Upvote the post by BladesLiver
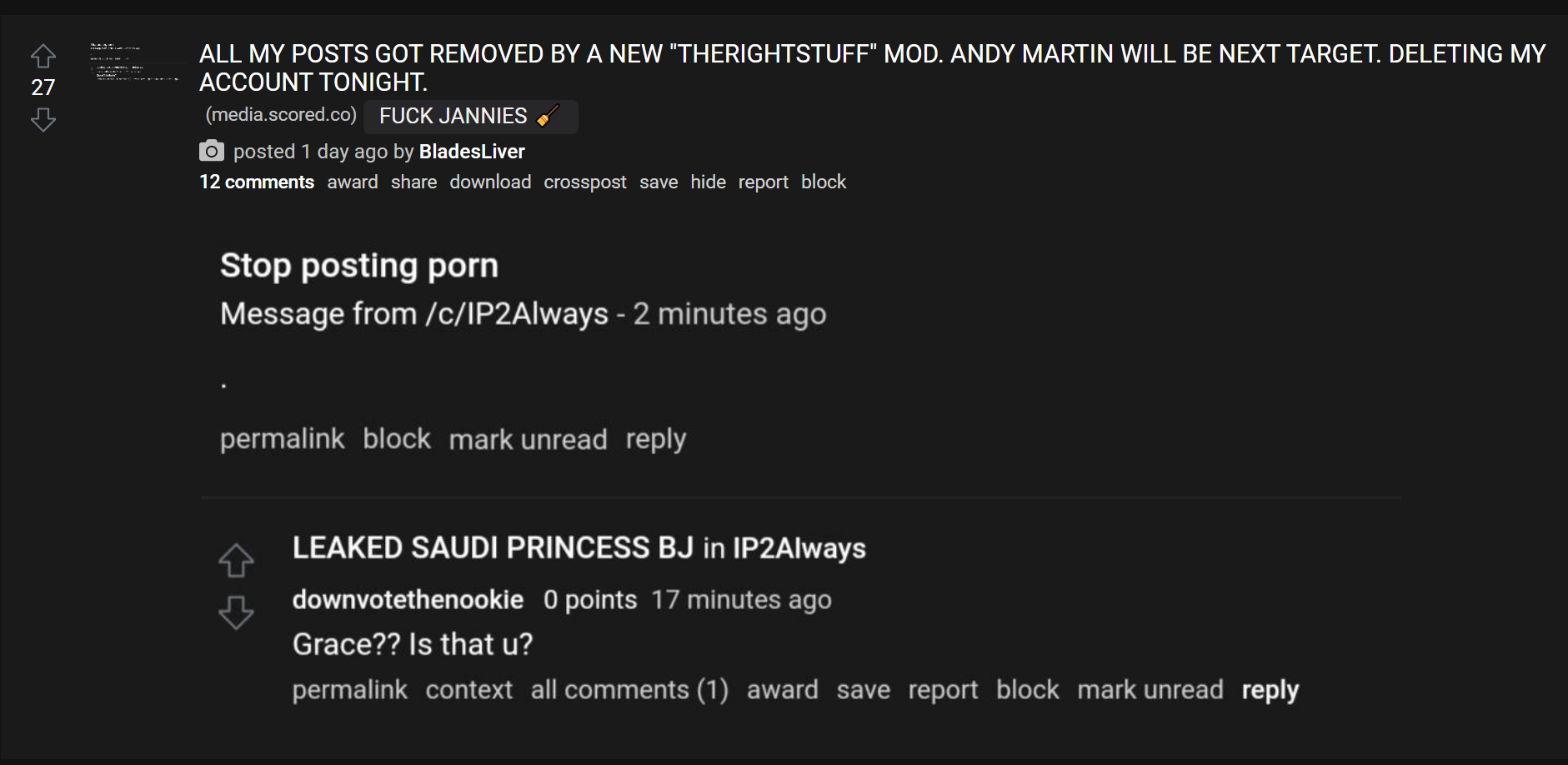 (x=43, y=57)
